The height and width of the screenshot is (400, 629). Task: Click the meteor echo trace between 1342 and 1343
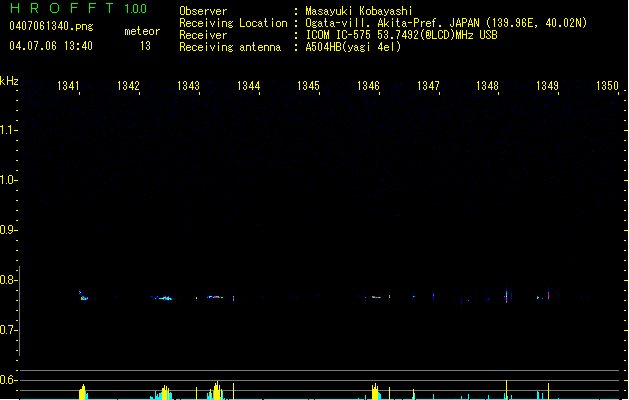(163, 298)
